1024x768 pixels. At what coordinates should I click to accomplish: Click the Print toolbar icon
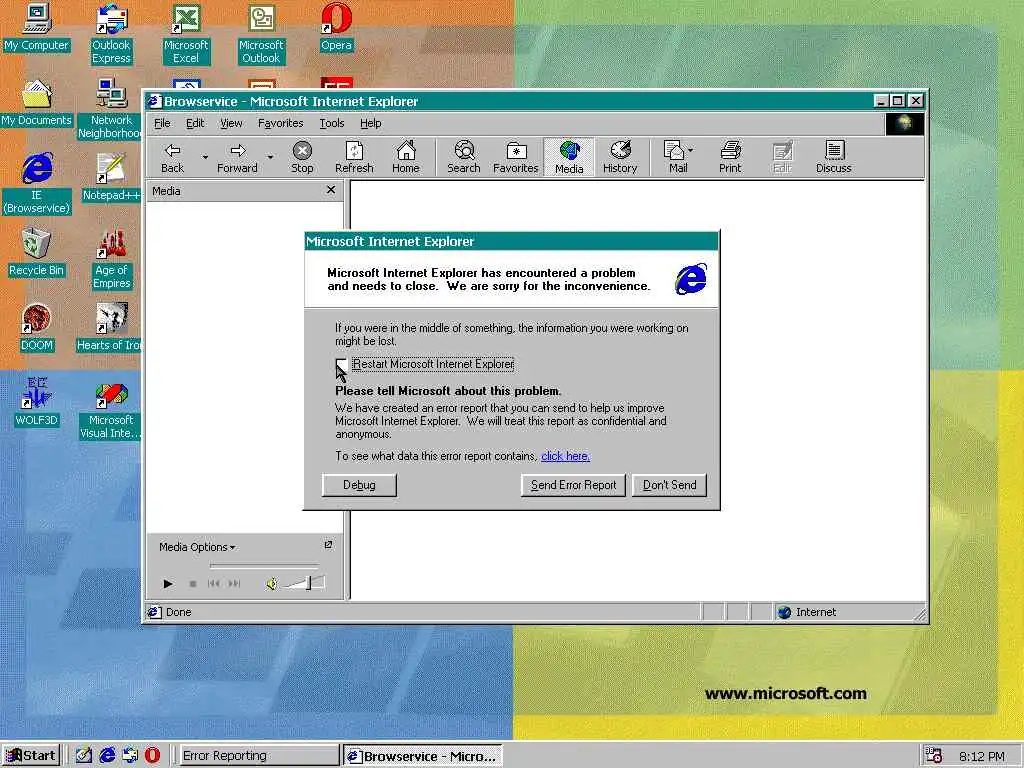click(x=730, y=157)
